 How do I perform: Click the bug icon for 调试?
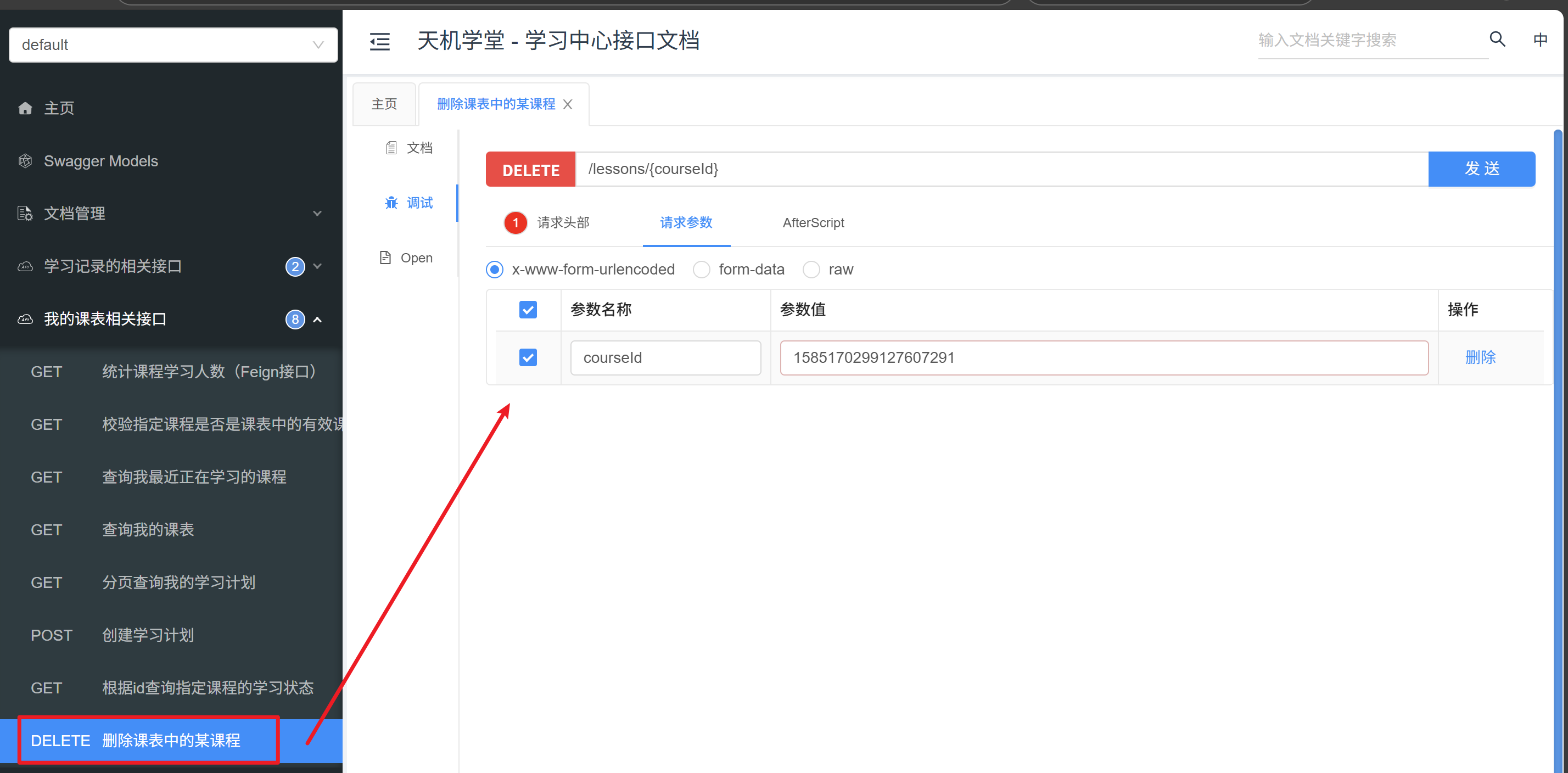(391, 203)
